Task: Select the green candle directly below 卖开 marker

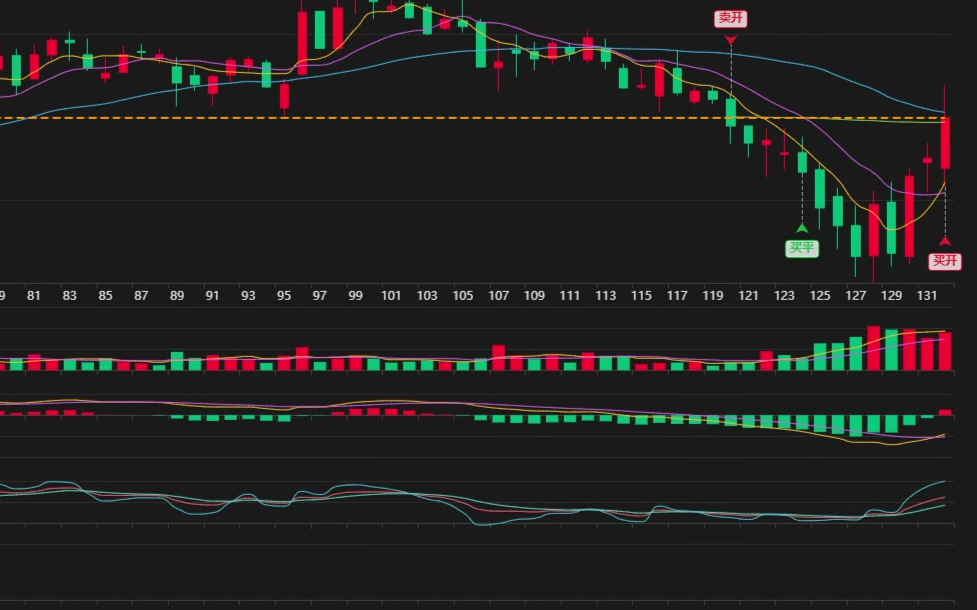Action: click(x=731, y=111)
